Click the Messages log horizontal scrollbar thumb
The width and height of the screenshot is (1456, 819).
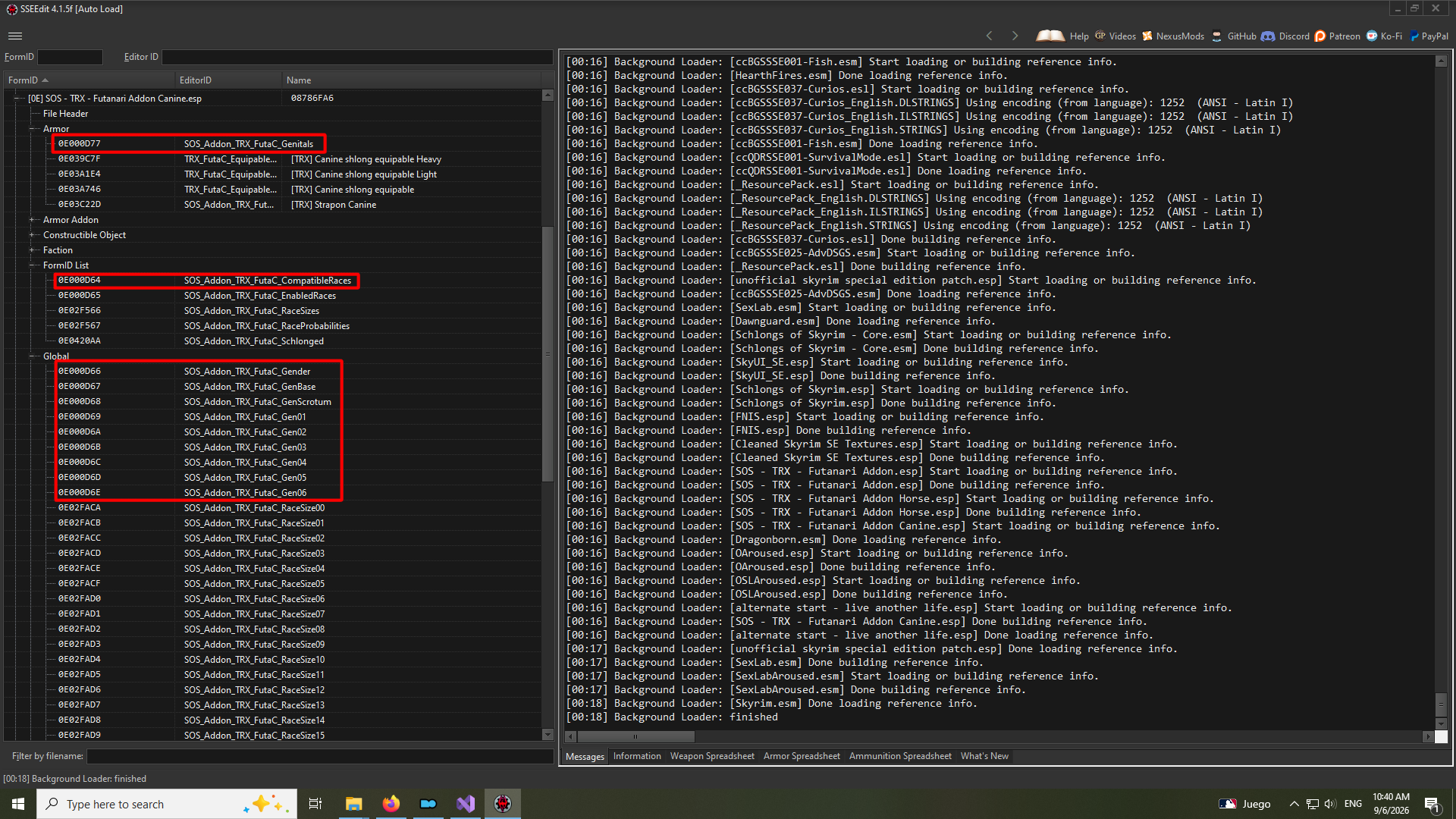pyautogui.click(x=635, y=736)
